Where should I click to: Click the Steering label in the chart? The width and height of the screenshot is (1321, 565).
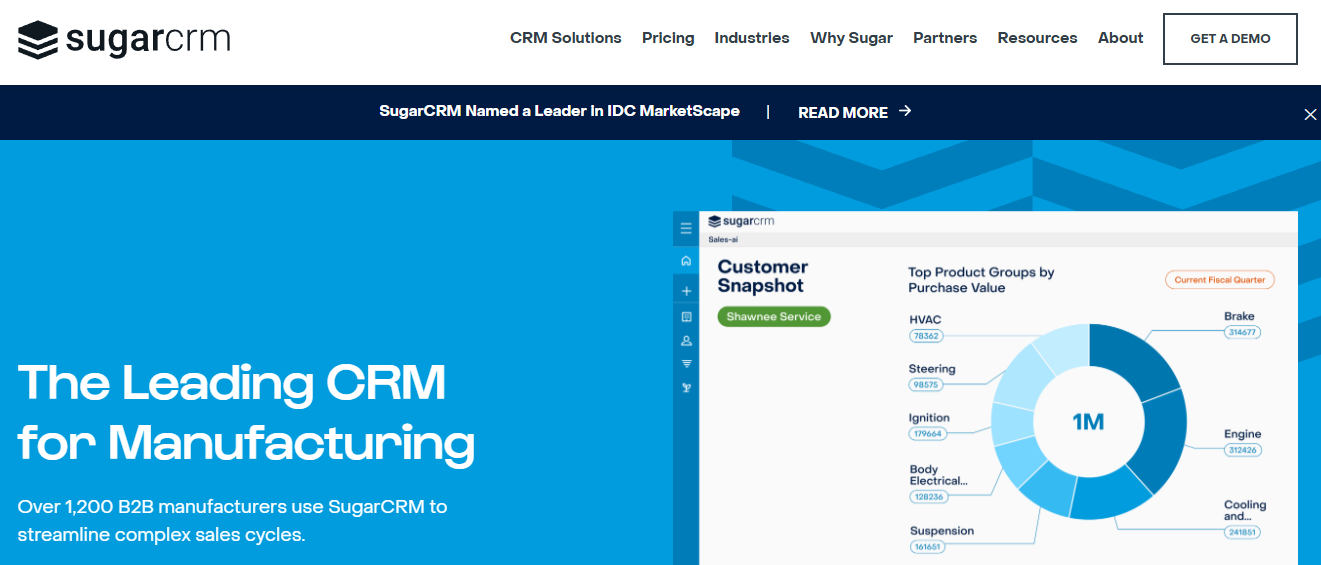click(x=932, y=369)
